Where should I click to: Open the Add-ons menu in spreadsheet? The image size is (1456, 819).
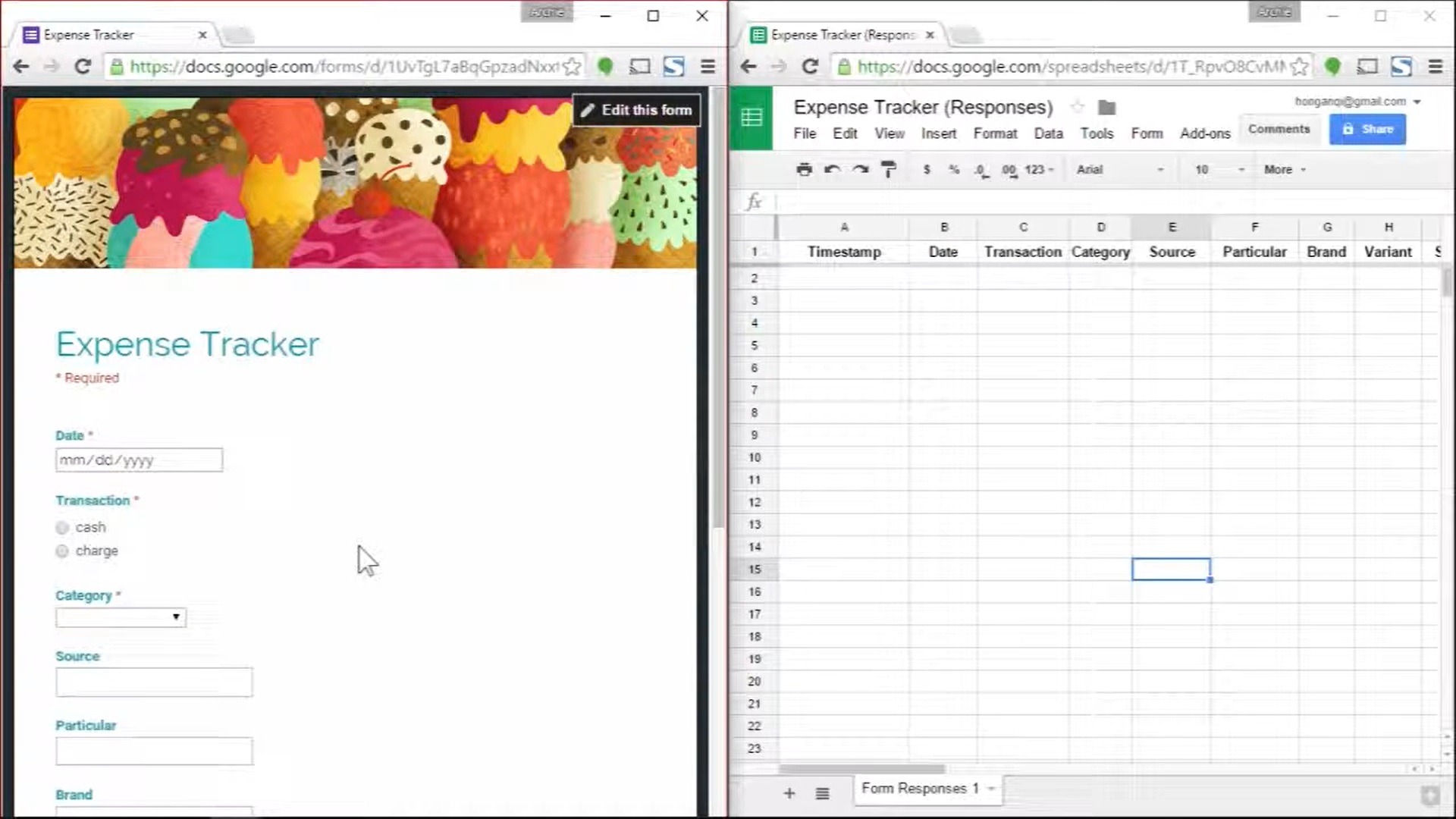(1205, 133)
